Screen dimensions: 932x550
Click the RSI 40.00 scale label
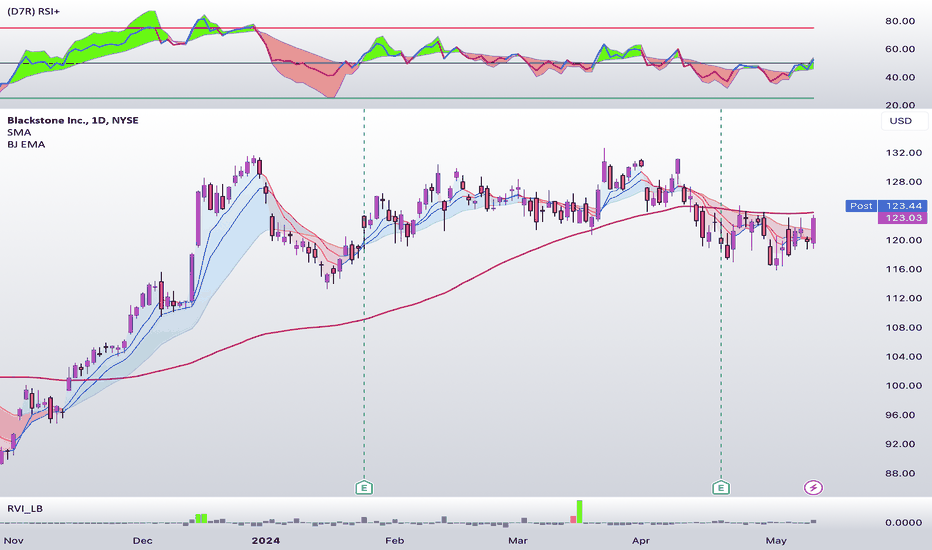(900, 77)
